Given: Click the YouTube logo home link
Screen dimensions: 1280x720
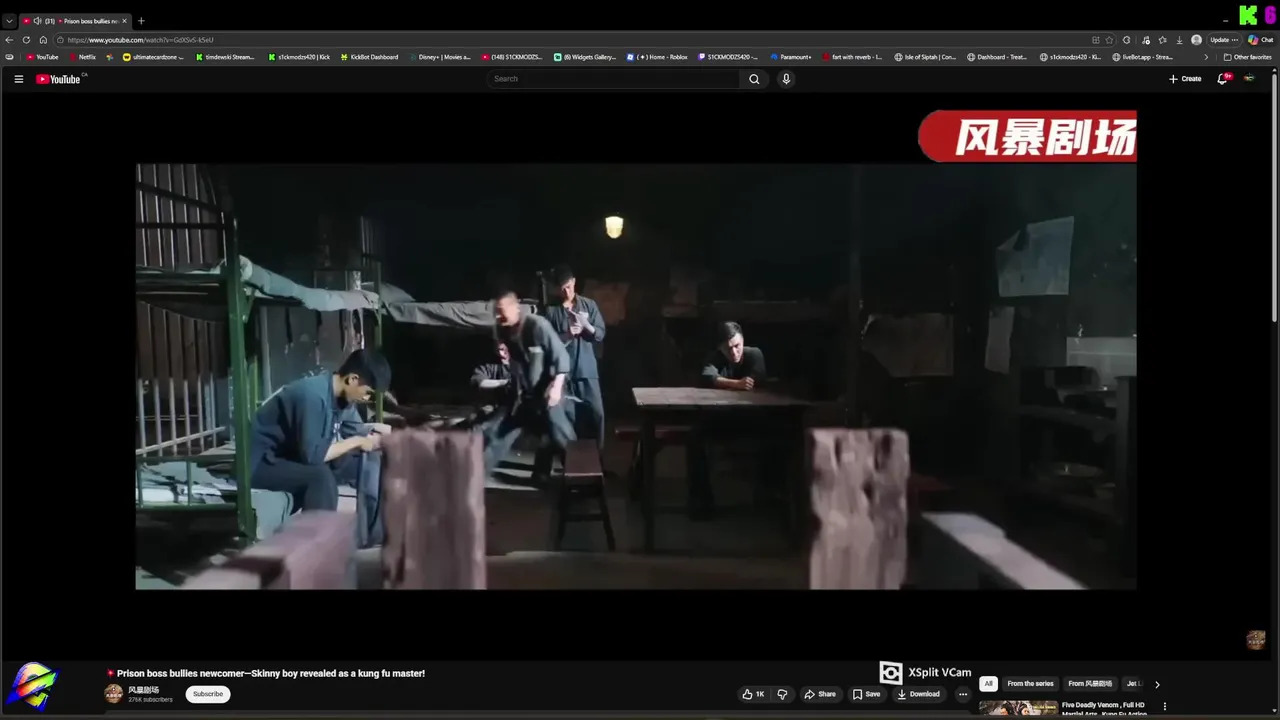Looking at the screenshot, I should 58,79.
